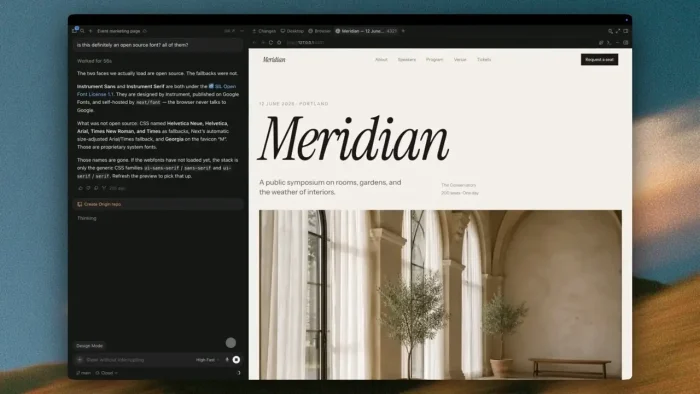Click the magnifier icon at the top right
The height and width of the screenshot is (394, 700).
610,31
